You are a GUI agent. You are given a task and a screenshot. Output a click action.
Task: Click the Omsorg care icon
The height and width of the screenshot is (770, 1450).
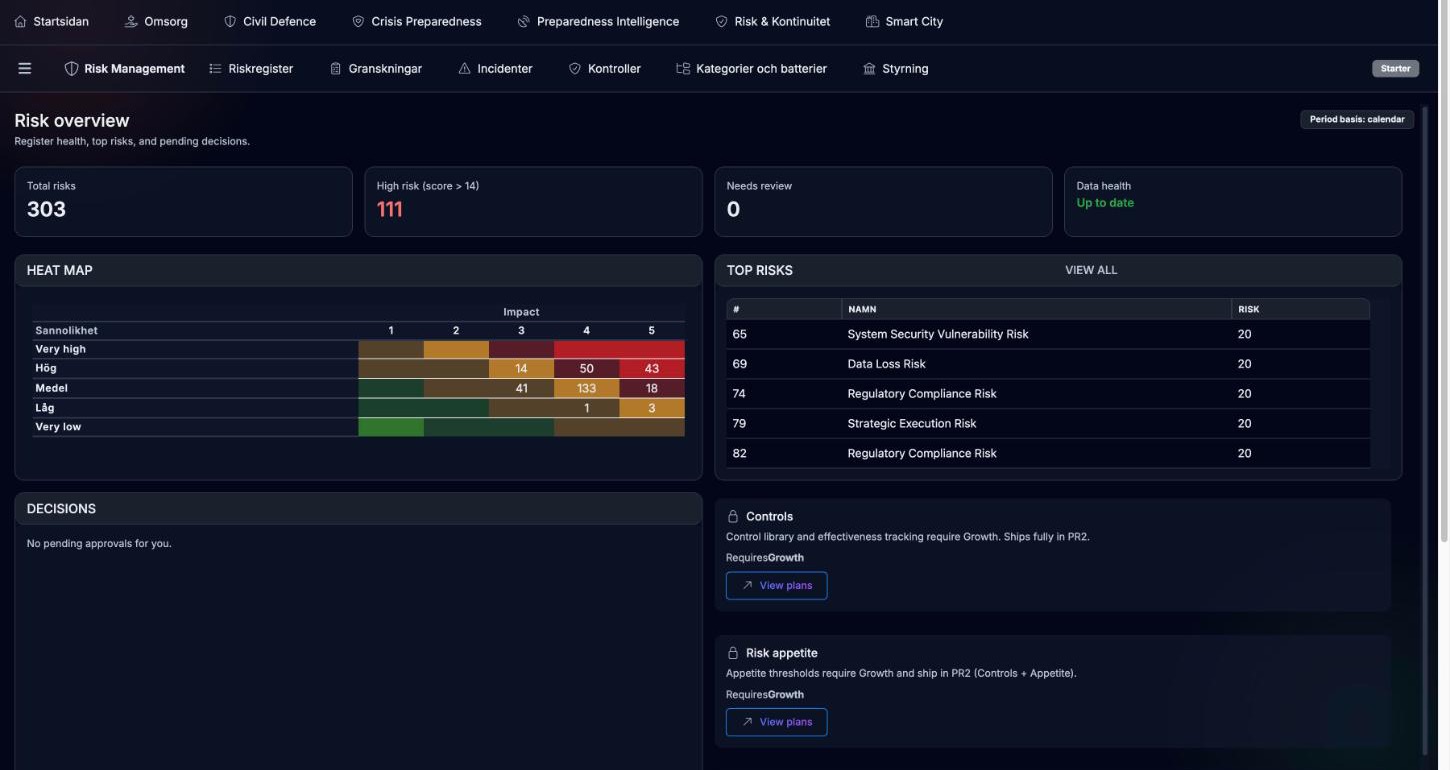point(131,22)
